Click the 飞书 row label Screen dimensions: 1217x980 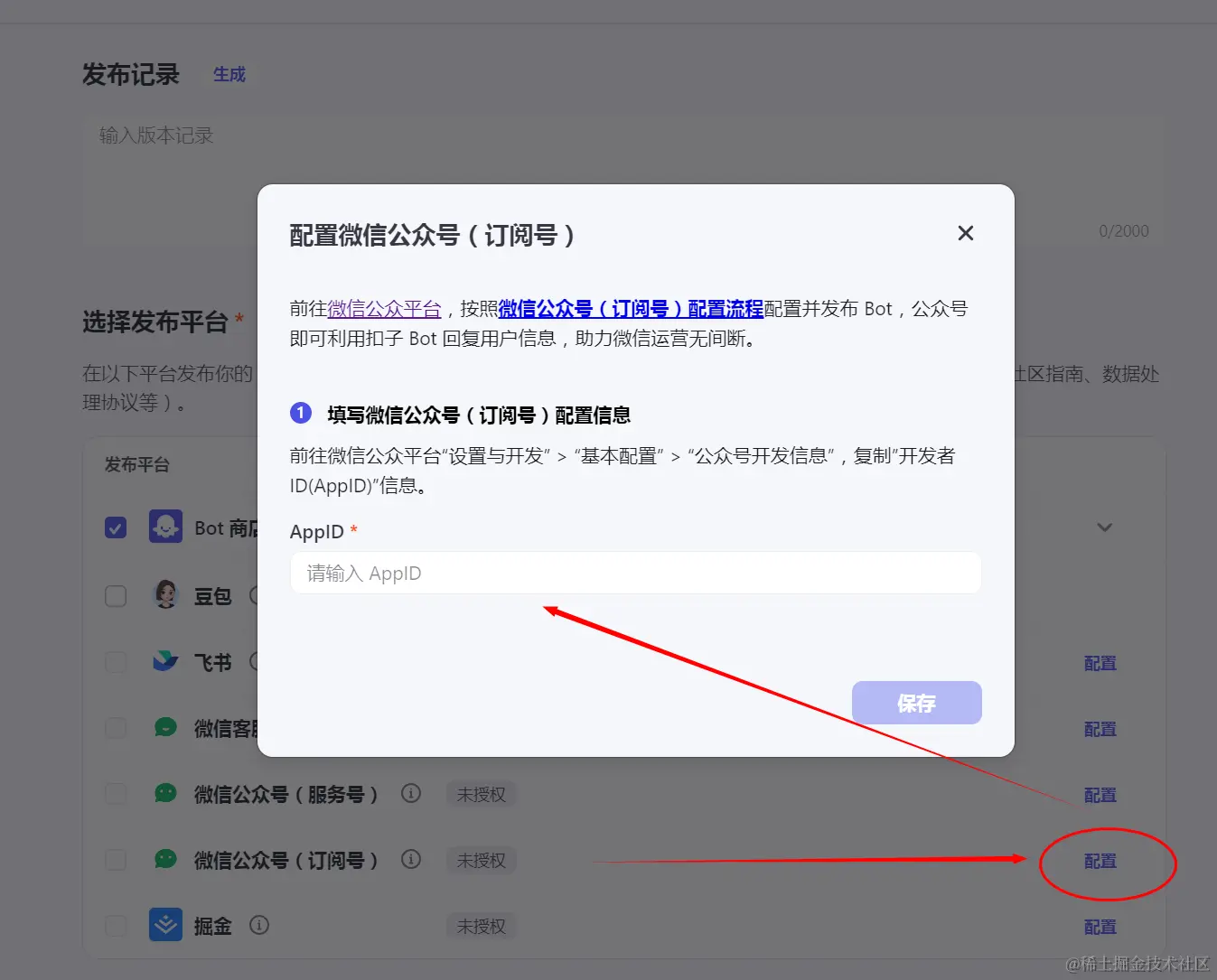(x=213, y=662)
